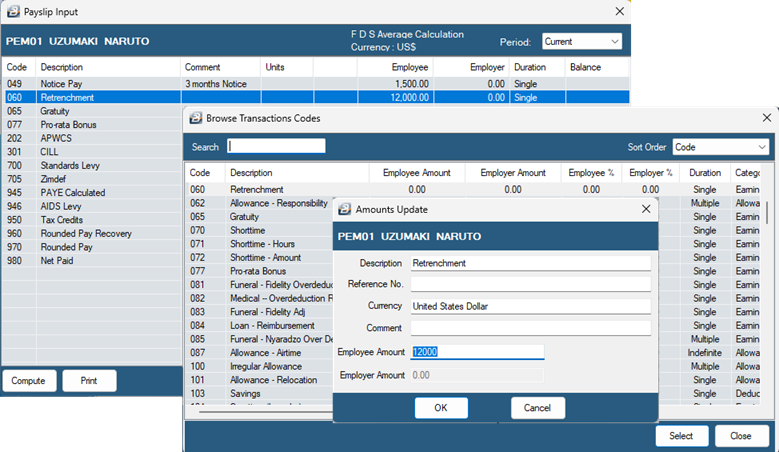Click Cancel in Amounts Update dialog
The width and height of the screenshot is (779, 452).
(538, 408)
